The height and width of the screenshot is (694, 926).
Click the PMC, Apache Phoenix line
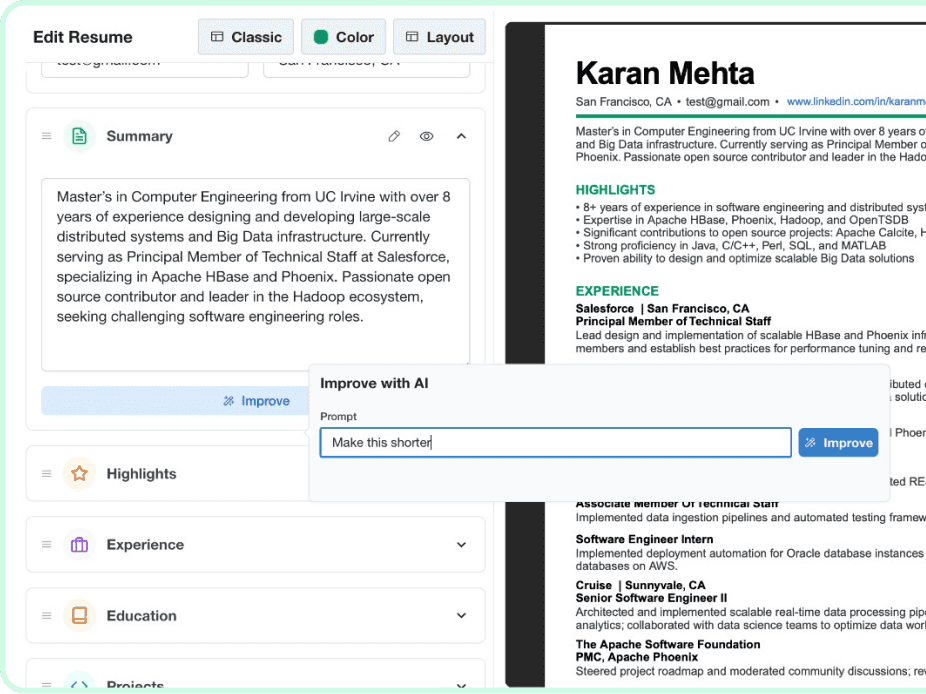point(637,657)
